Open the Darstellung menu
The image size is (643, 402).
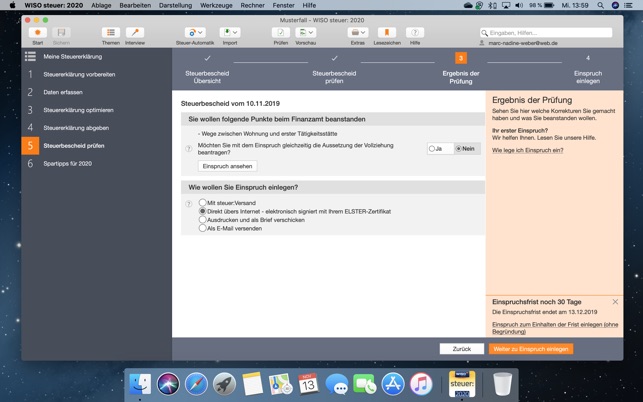coord(176,5)
